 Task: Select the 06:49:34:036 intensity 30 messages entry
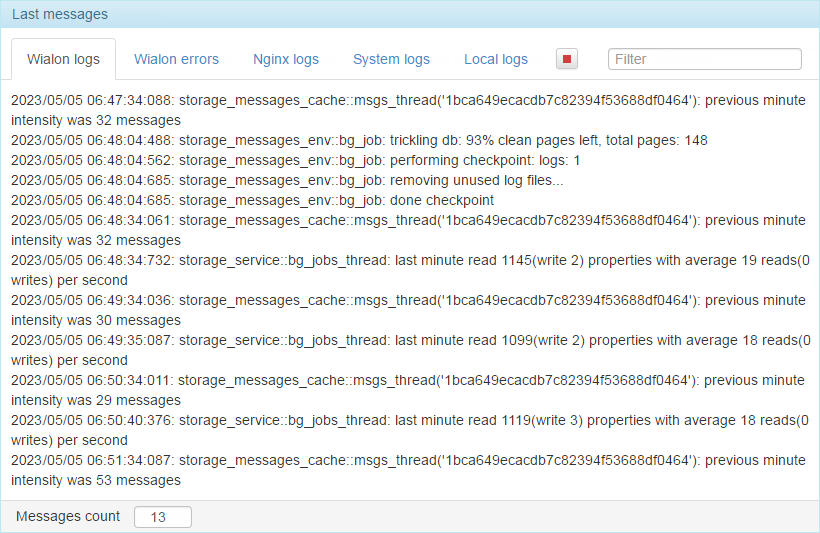click(408, 310)
